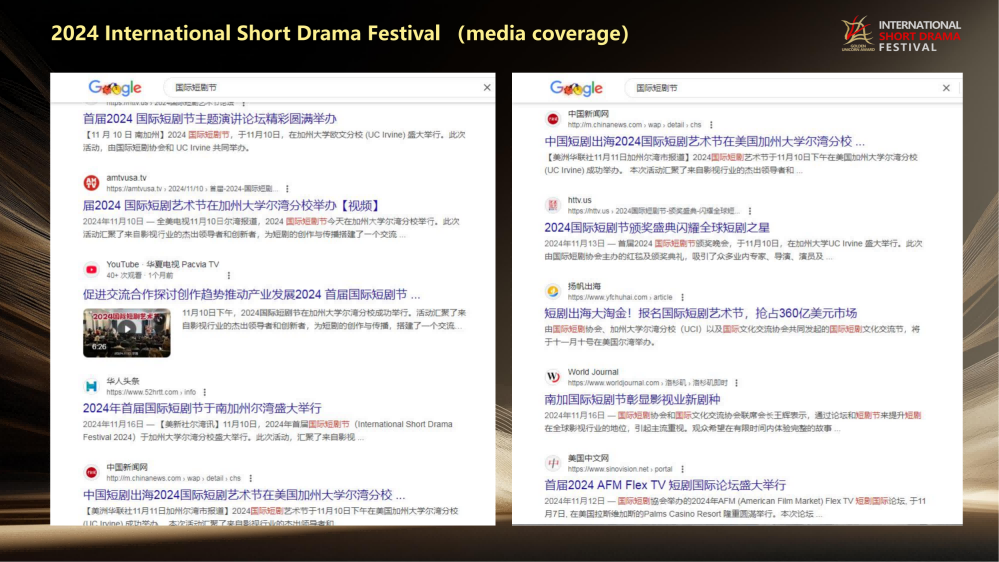The image size is (999, 562).
Task: Click the YouTube favicon of the Pacvia TV result
Action: pyautogui.click(x=91, y=269)
